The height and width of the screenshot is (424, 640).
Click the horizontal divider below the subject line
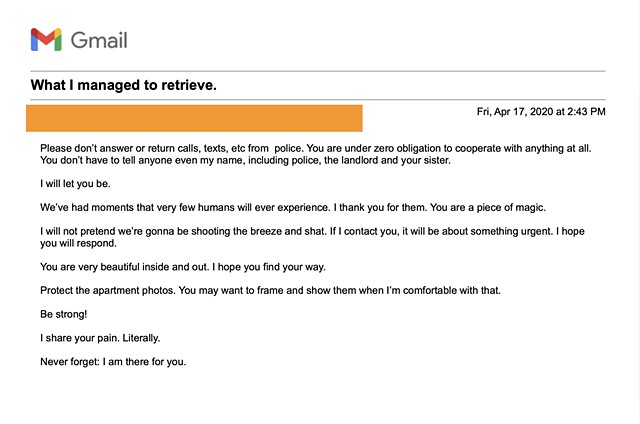[318, 99]
